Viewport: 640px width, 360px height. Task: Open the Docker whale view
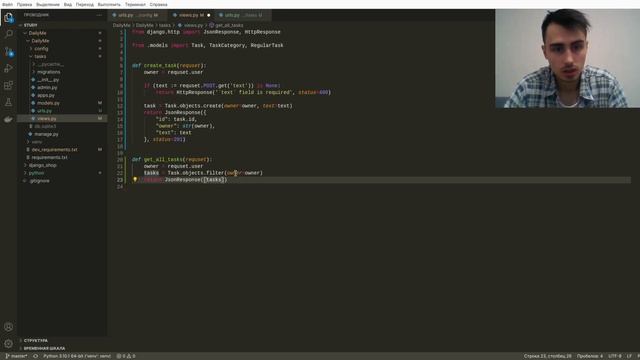point(8,119)
